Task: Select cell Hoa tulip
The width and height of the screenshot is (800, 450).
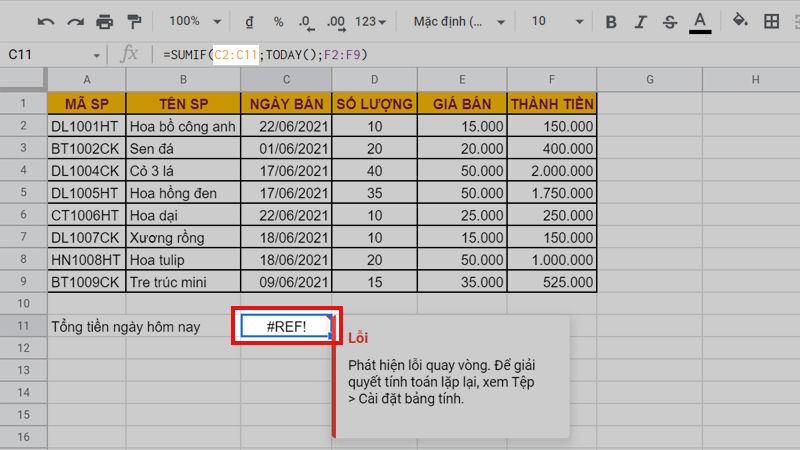Action: 183,260
